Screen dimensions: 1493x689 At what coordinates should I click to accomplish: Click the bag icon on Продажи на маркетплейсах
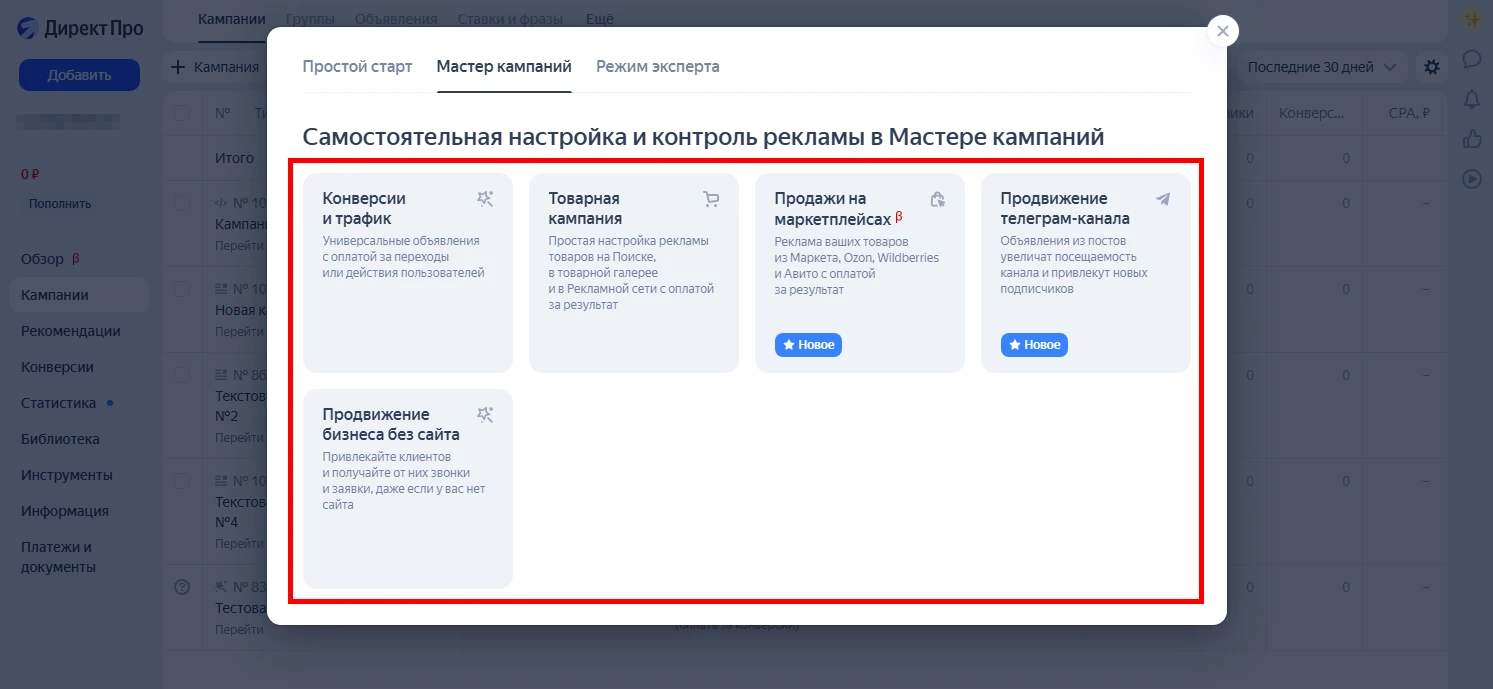[x=937, y=199]
